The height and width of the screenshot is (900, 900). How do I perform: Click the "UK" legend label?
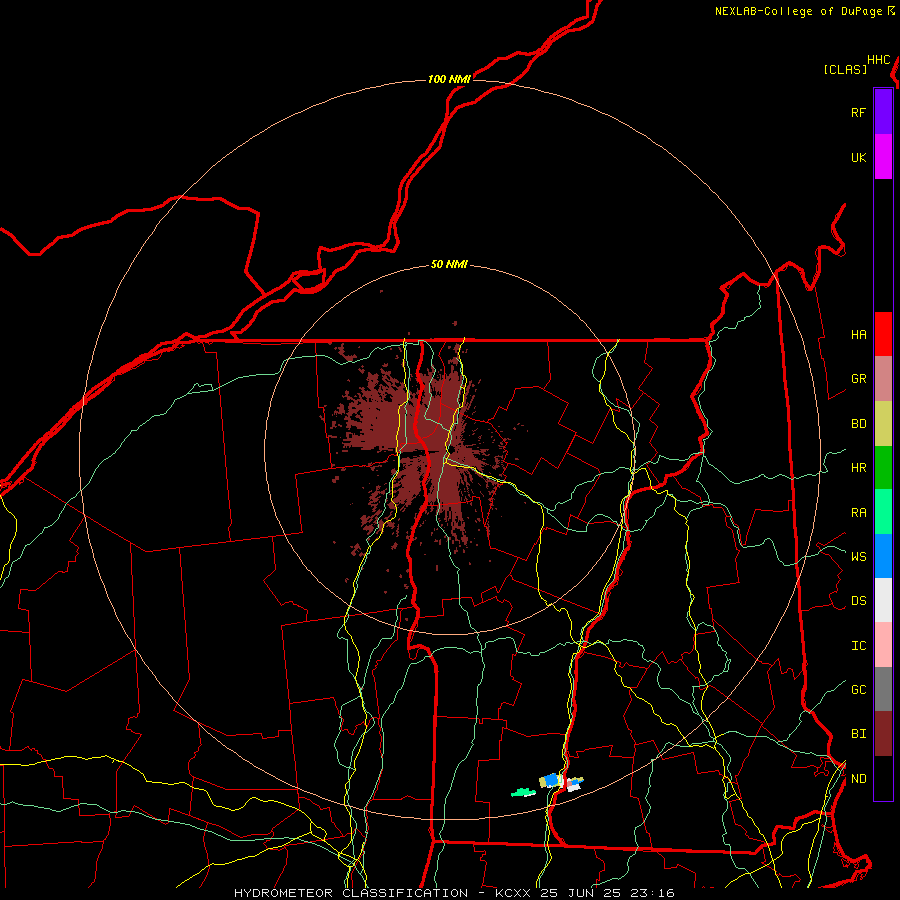(858, 157)
